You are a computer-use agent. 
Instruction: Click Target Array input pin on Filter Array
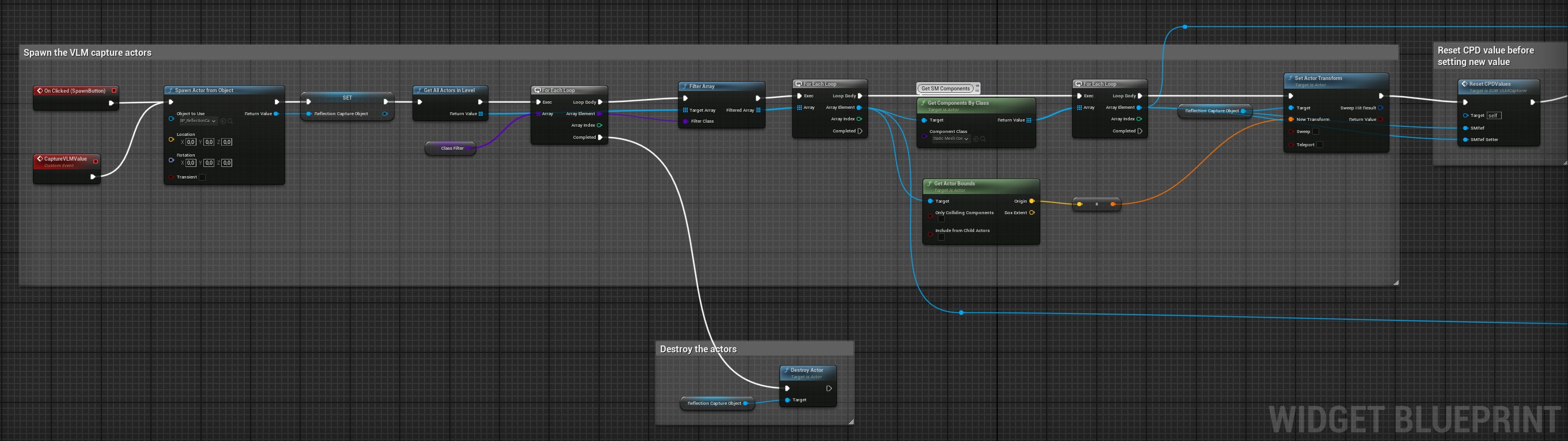tap(685, 110)
